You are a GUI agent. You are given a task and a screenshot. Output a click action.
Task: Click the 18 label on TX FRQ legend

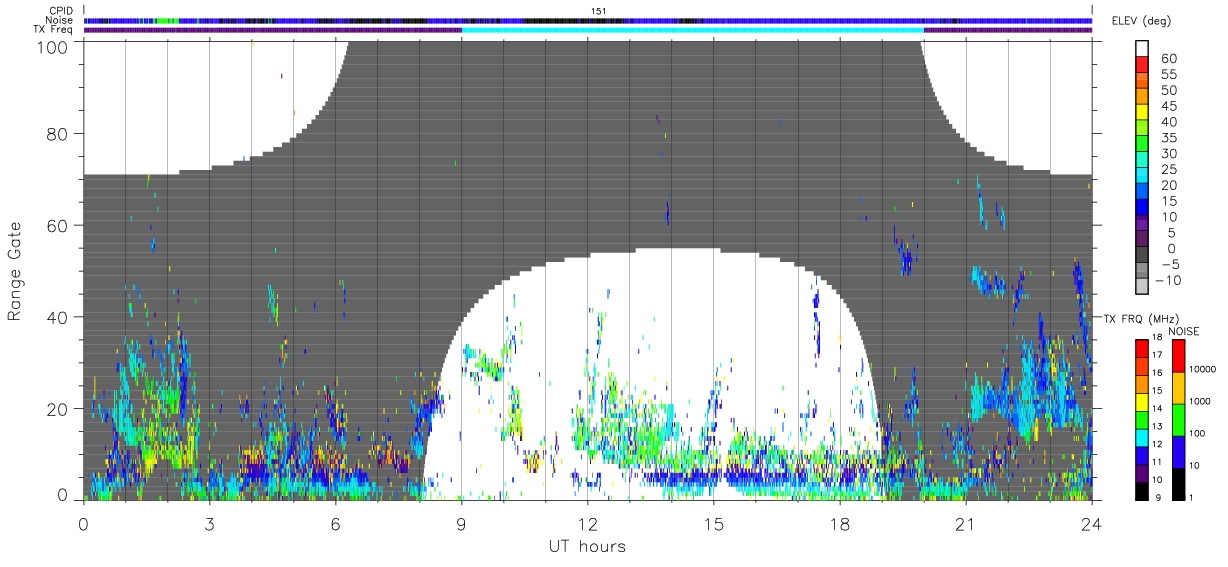pyautogui.click(x=1155, y=338)
